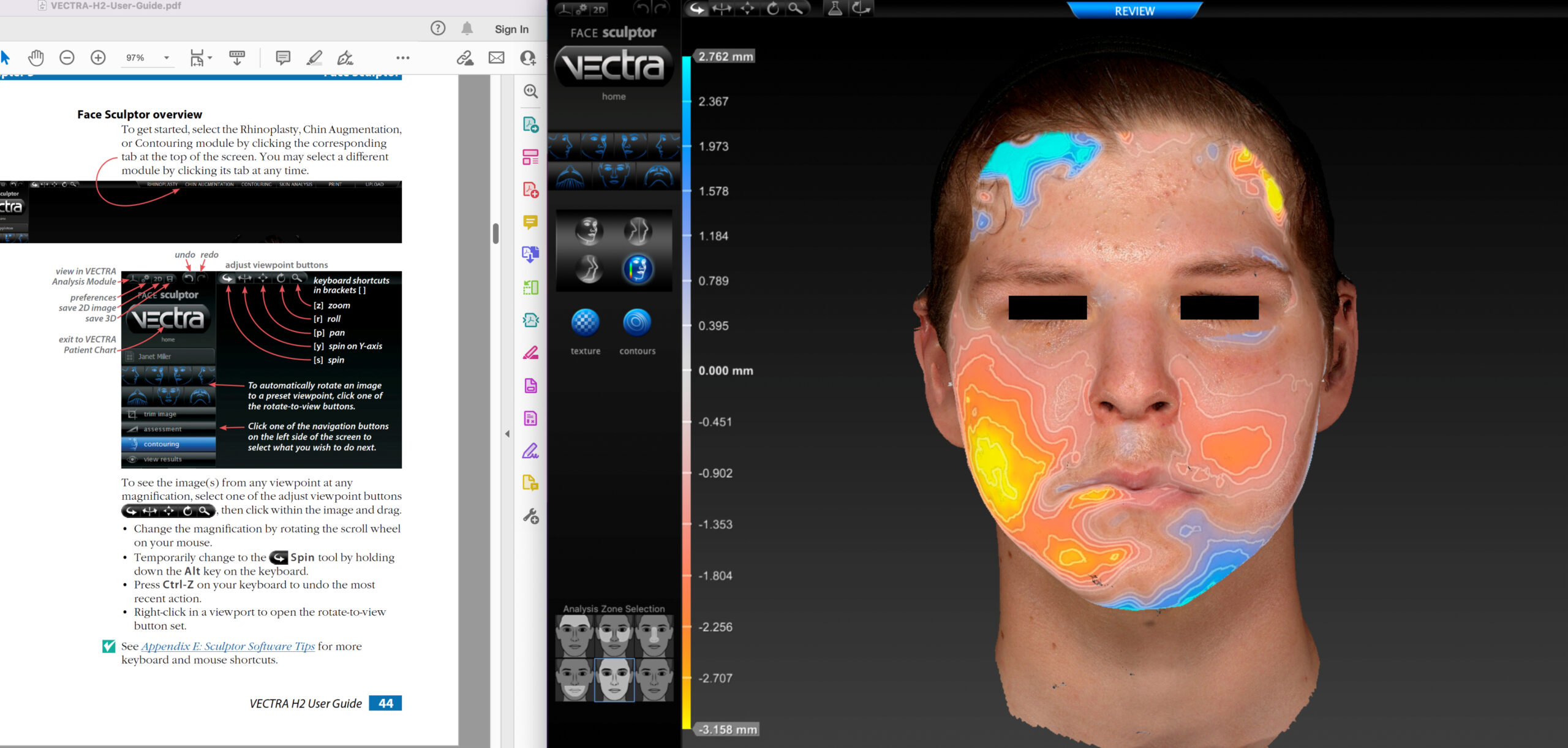1568x748 pixels.
Task: Zoom out with the minus button
Action: pos(67,58)
